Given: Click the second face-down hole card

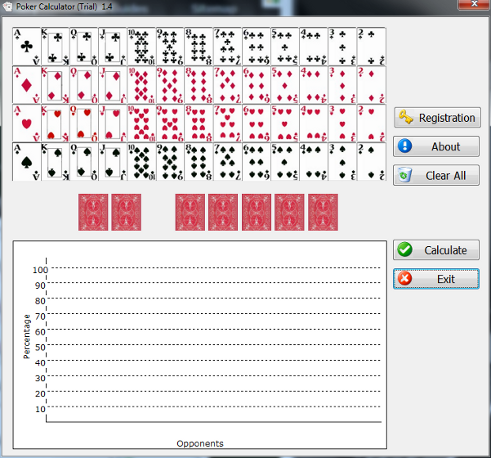Looking at the screenshot, I should (126, 212).
